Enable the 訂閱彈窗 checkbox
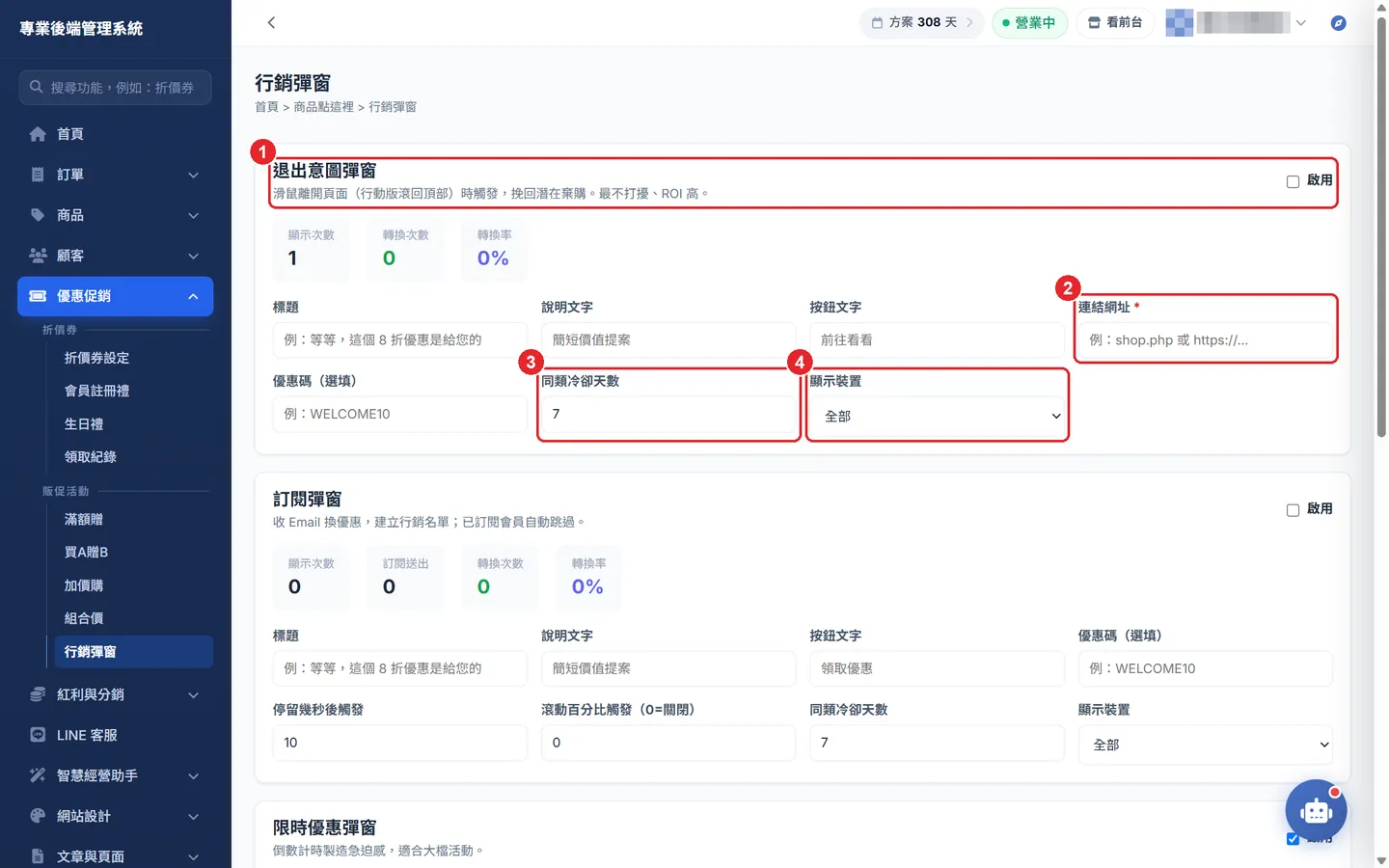Image resolution: width=1389 pixels, height=868 pixels. pos(1293,510)
